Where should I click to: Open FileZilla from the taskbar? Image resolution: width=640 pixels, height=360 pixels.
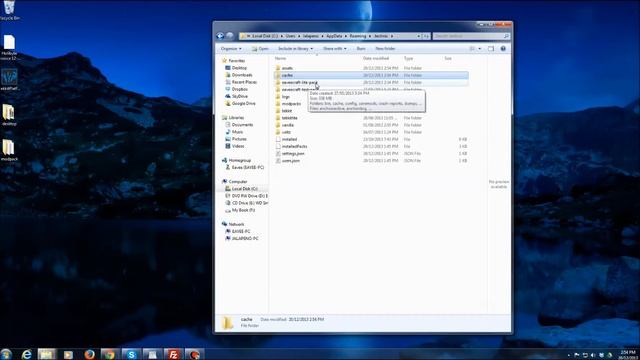click(x=173, y=354)
